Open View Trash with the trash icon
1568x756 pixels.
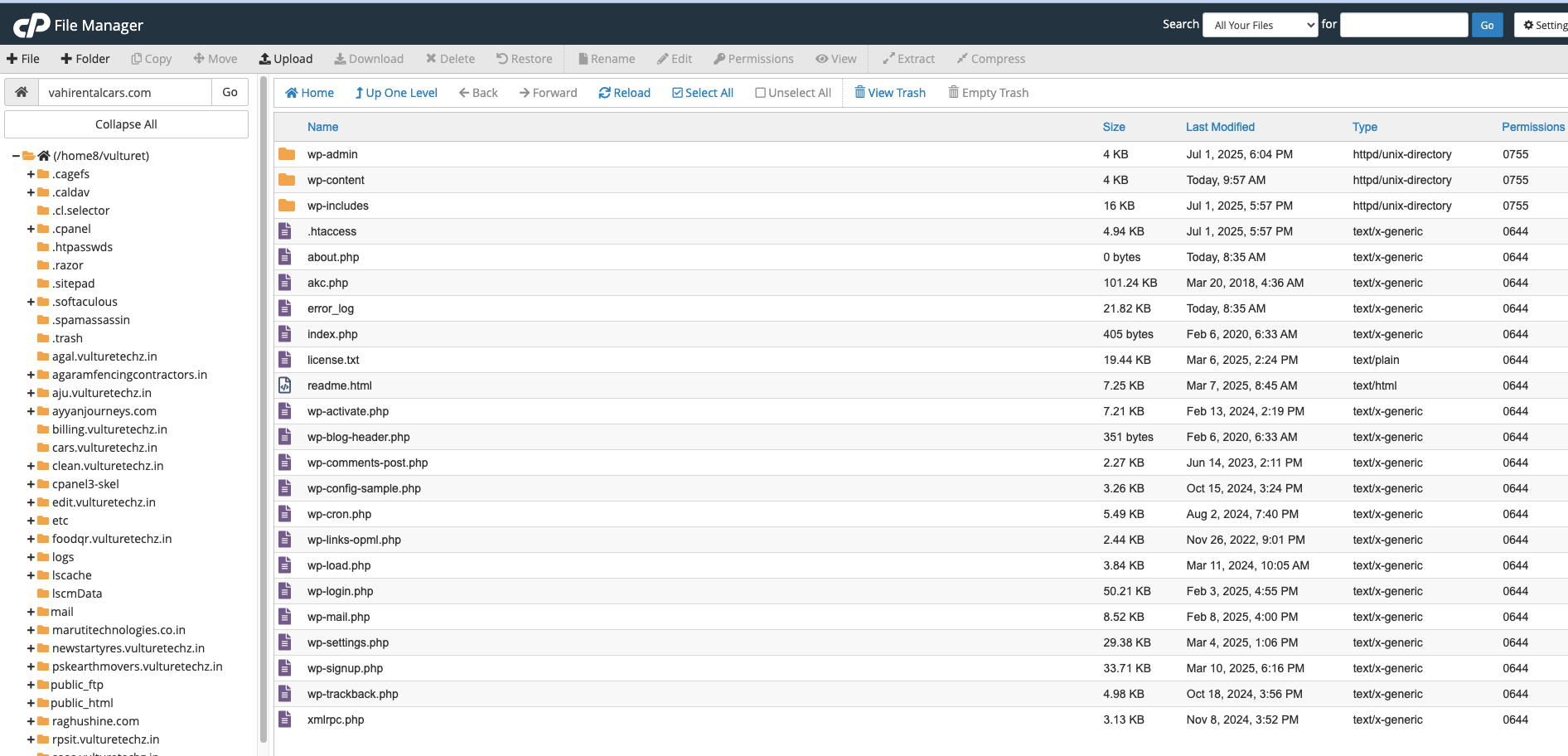(x=859, y=92)
